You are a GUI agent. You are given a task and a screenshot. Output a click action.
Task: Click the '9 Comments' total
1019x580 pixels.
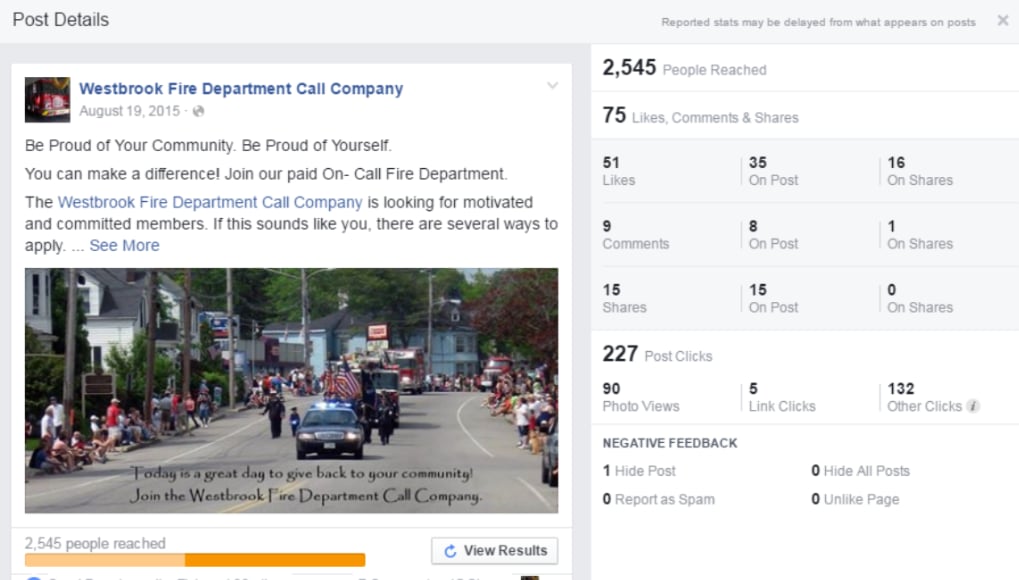(x=636, y=235)
